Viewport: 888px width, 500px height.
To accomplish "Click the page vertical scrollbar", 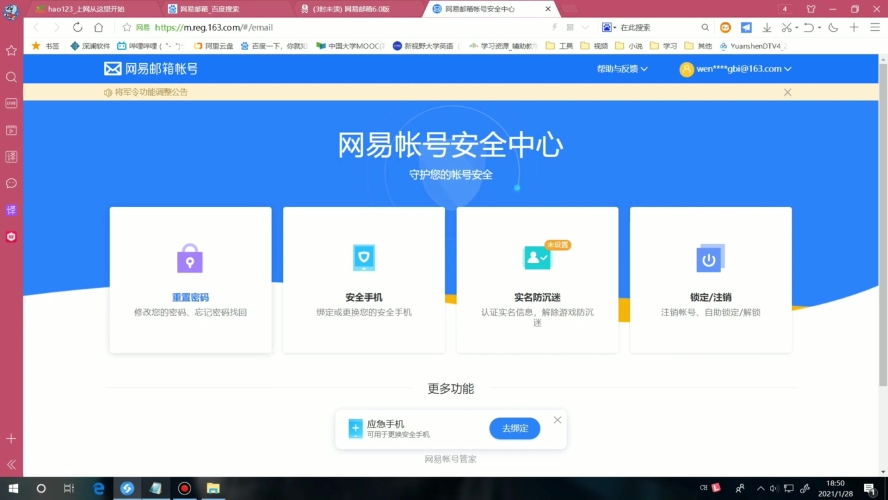I will pyautogui.click(x=883, y=227).
